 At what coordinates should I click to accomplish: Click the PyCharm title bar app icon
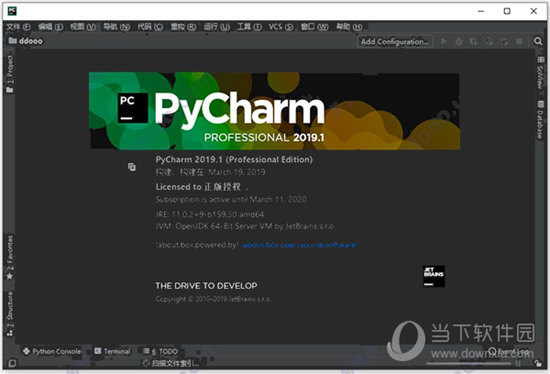[12, 11]
